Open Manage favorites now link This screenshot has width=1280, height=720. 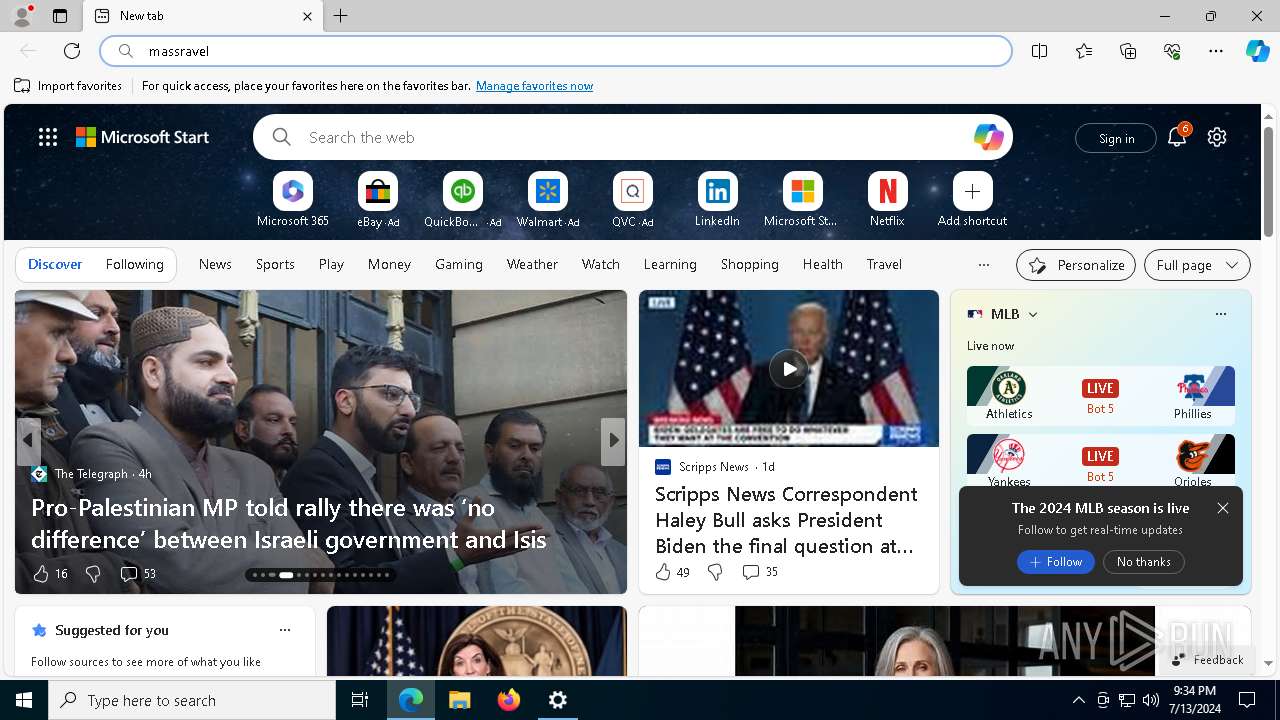click(534, 86)
